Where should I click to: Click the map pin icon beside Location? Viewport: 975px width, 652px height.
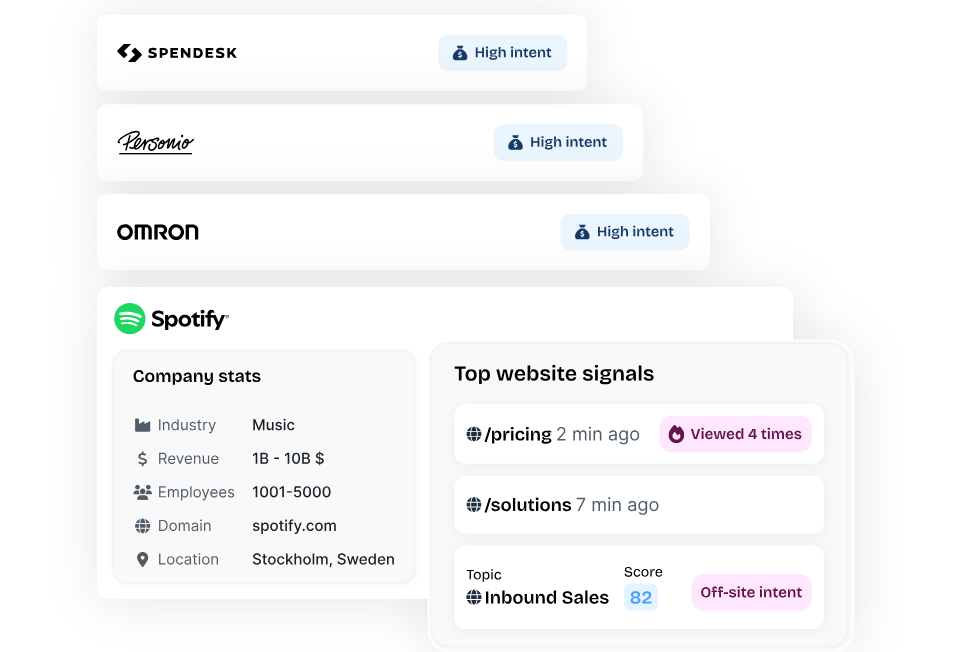[x=142, y=559]
